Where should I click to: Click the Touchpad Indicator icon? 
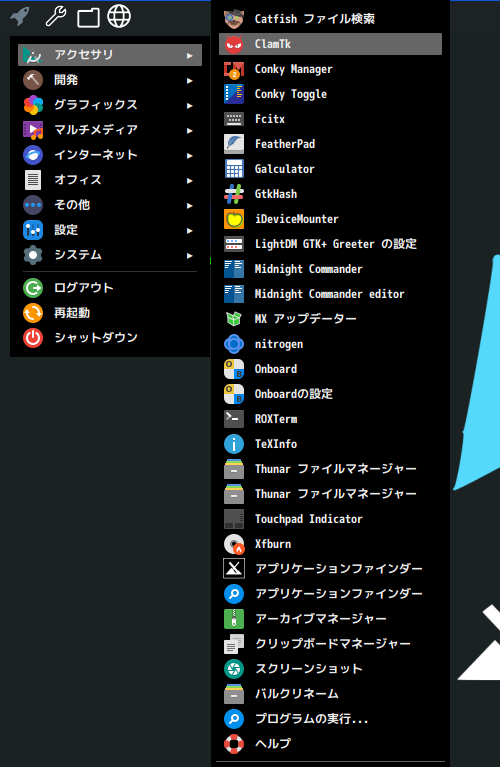pyautogui.click(x=234, y=519)
